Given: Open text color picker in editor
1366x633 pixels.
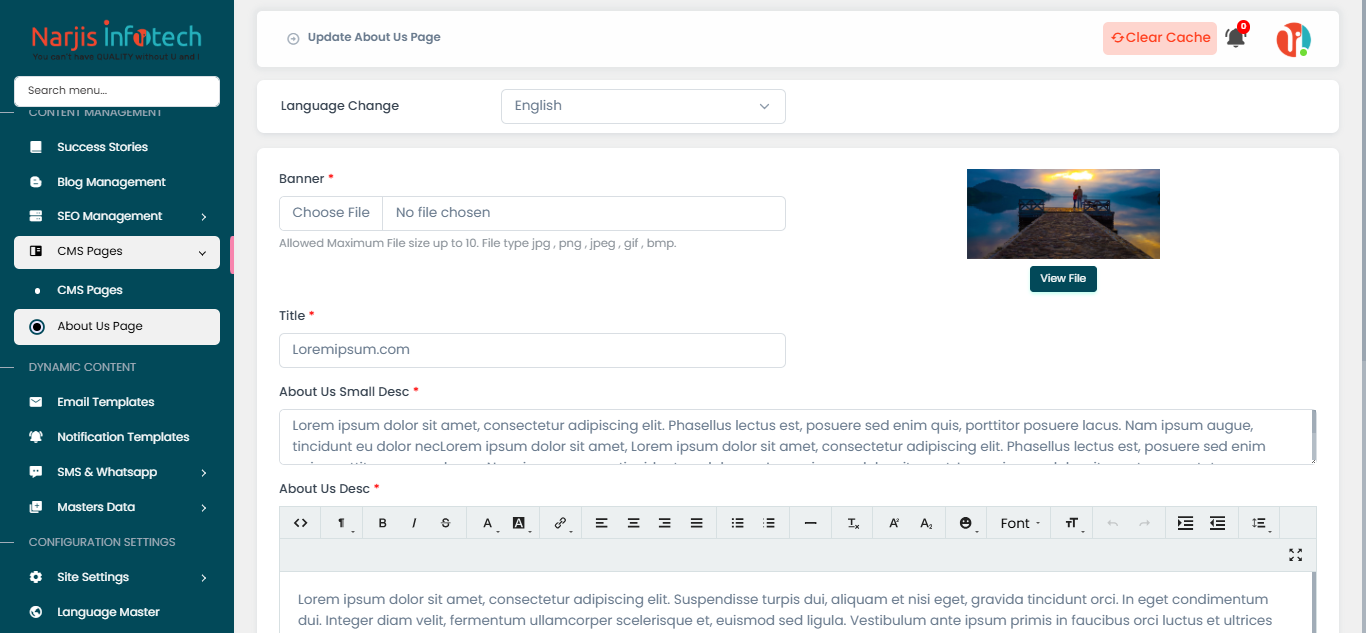Looking at the screenshot, I should click(x=489, y=523).
